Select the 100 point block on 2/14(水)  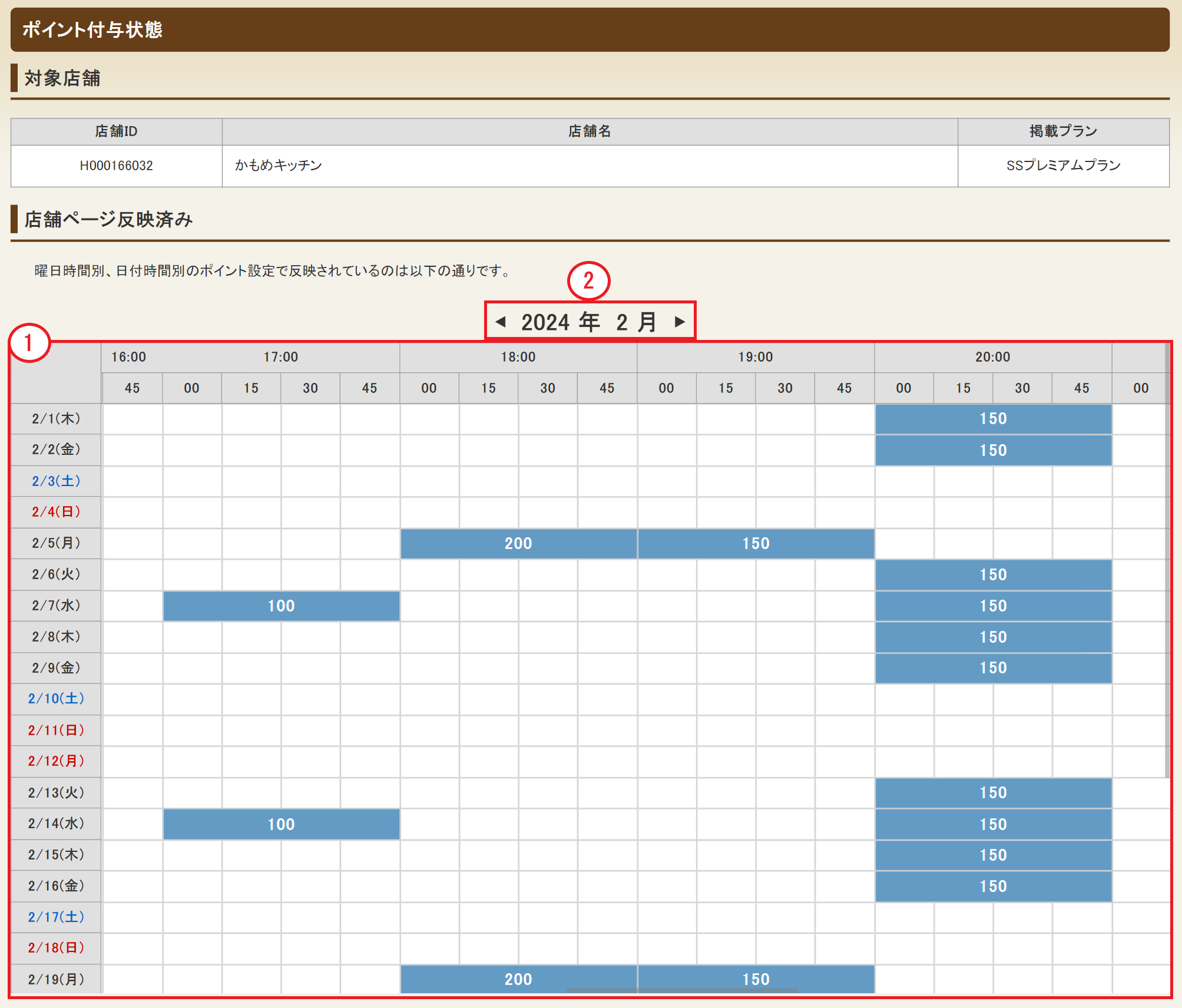[281, 824]
